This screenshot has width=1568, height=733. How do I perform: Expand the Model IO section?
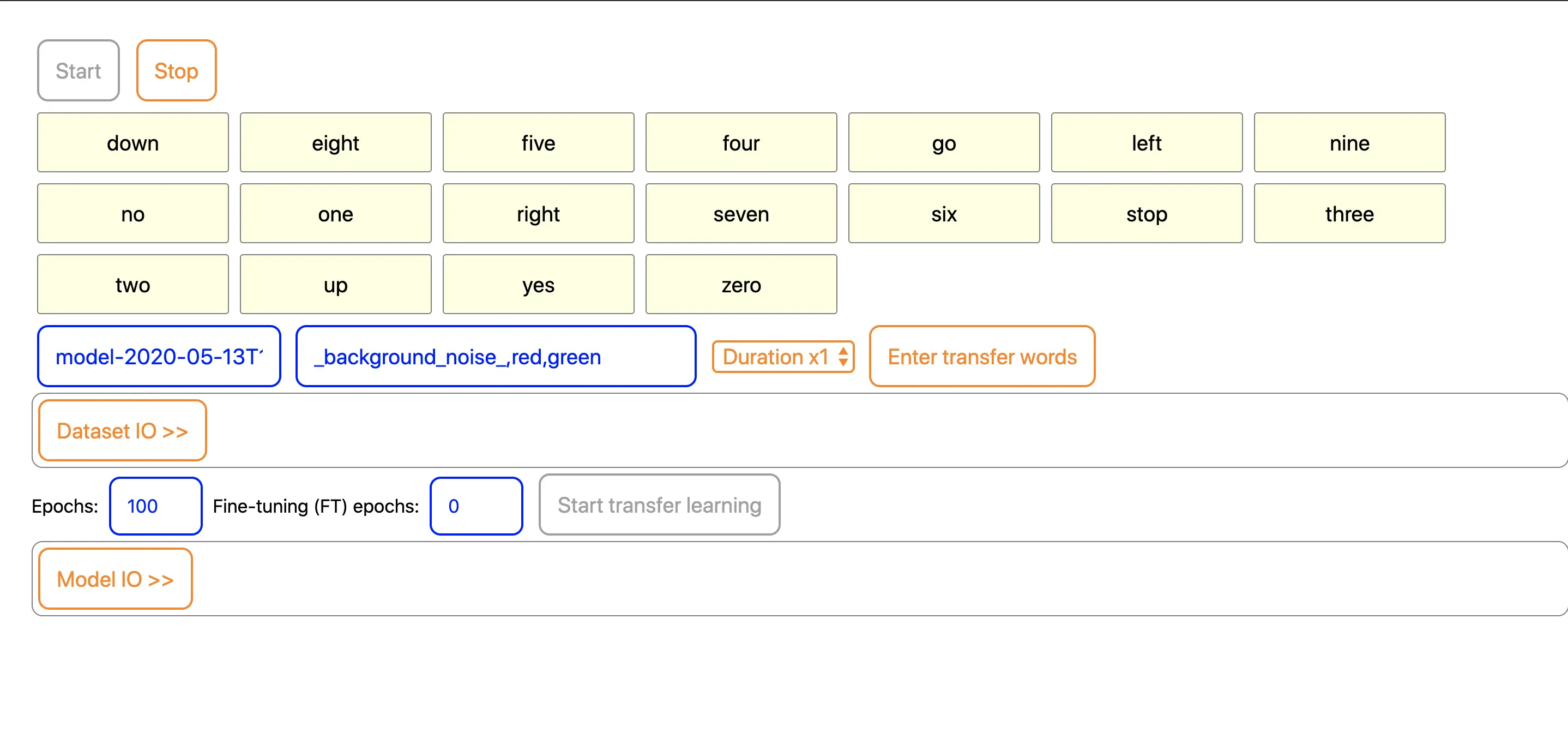coord(115,579)
